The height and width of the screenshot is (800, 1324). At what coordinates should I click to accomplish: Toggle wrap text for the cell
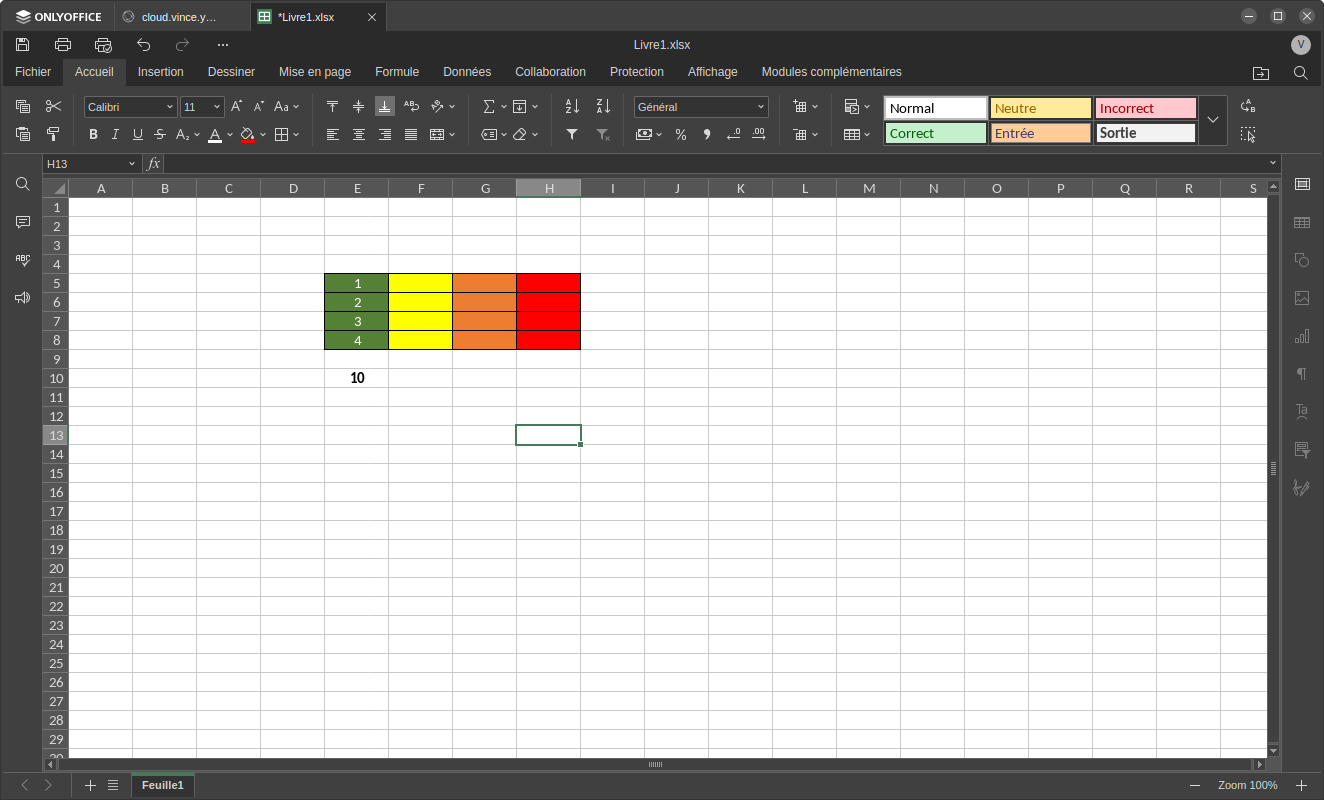411,107
